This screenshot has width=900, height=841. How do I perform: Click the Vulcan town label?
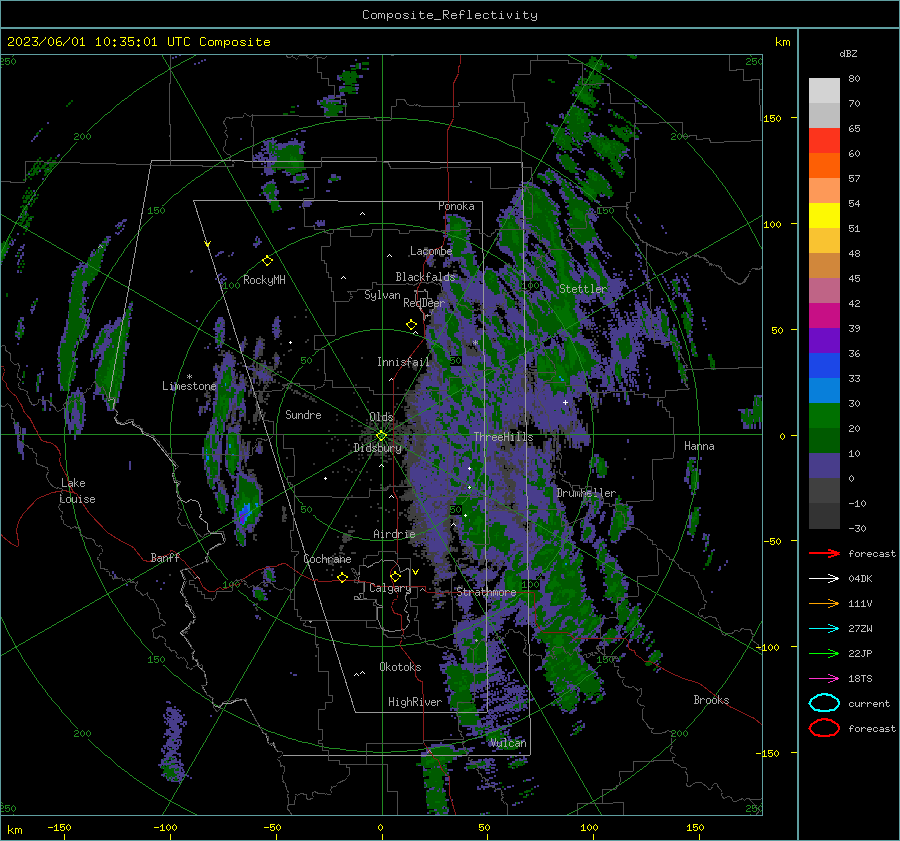click(508, 743)
